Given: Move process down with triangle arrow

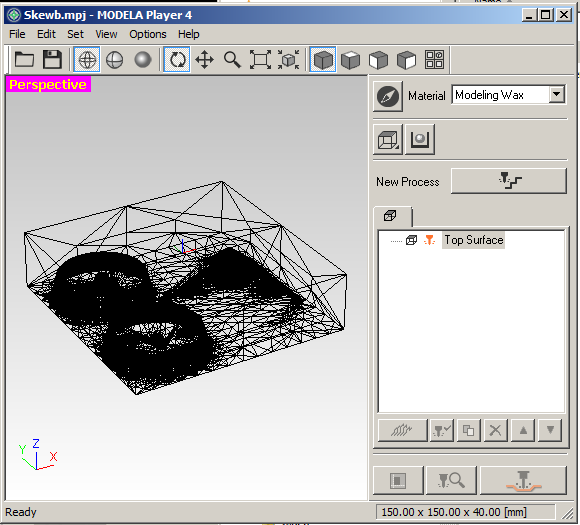Looking at the screenshot, I should (x=550, y=430).
